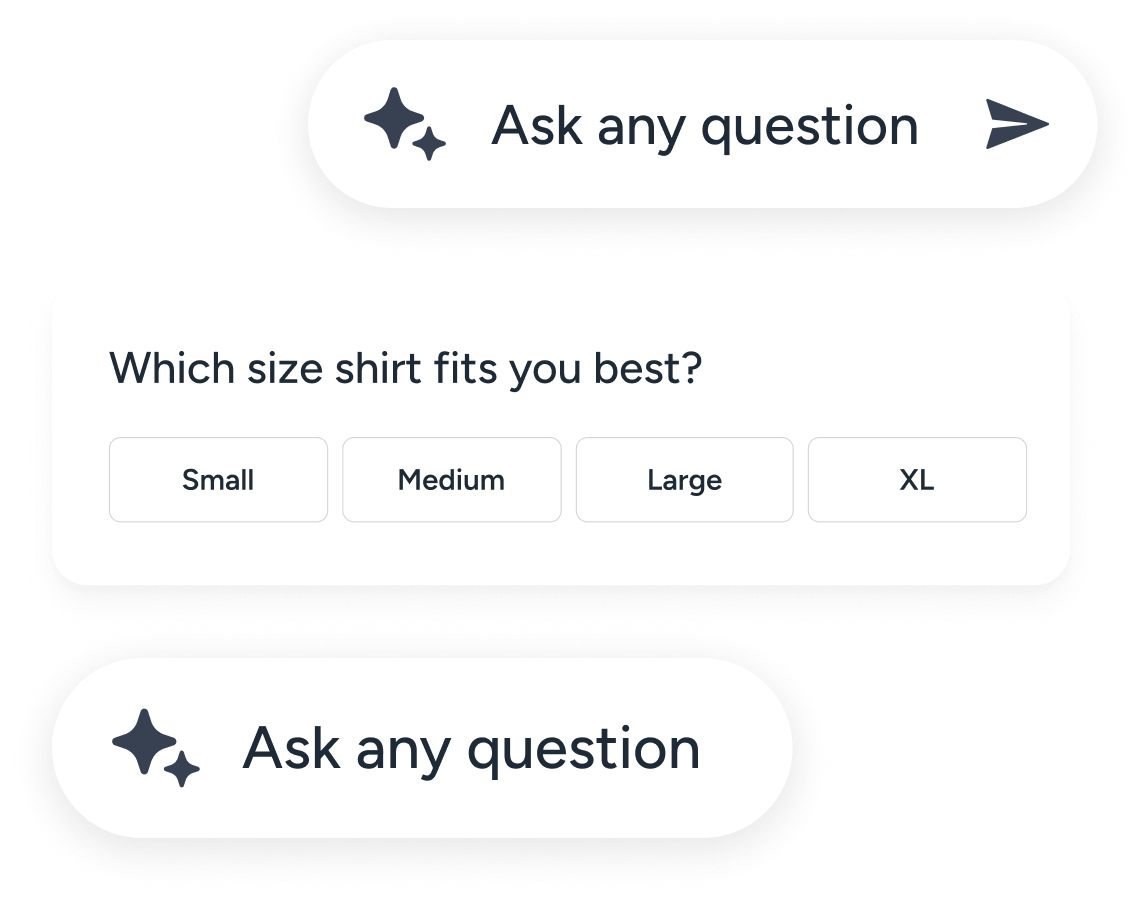Focus the bottom 'Ask any question' text
The width and height of the screenshot is (1136, 899).
(471, 748)
